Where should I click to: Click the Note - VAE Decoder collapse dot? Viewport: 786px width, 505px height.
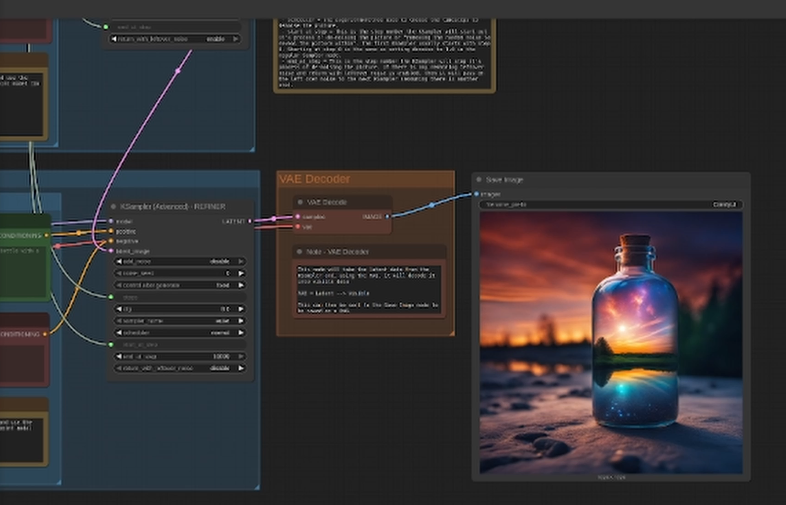[x=299, y=252]
